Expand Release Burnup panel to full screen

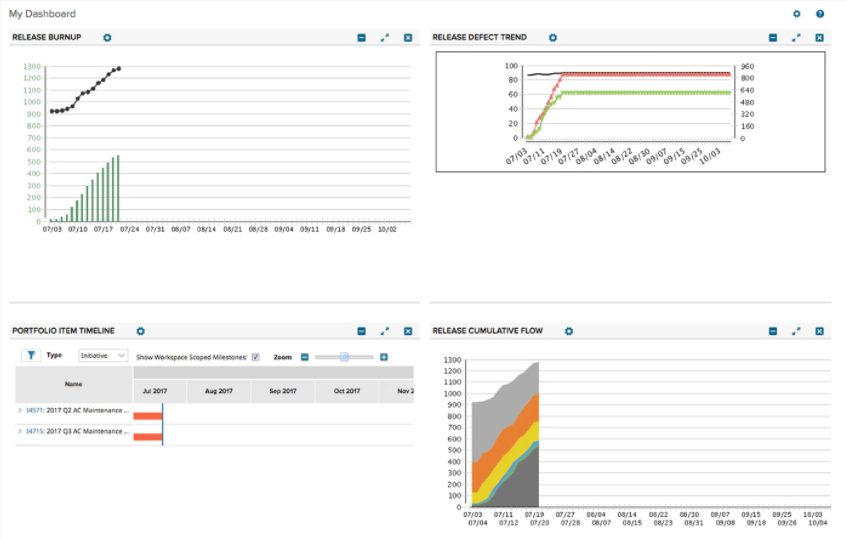[385, 38]
